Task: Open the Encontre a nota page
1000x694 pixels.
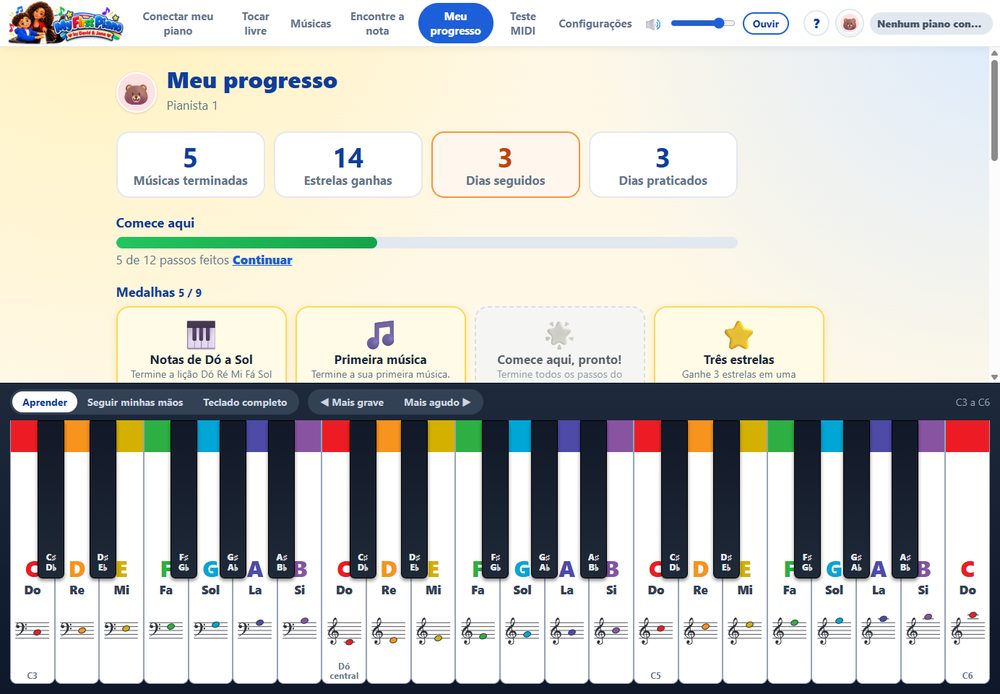Action: pos(377,24)
